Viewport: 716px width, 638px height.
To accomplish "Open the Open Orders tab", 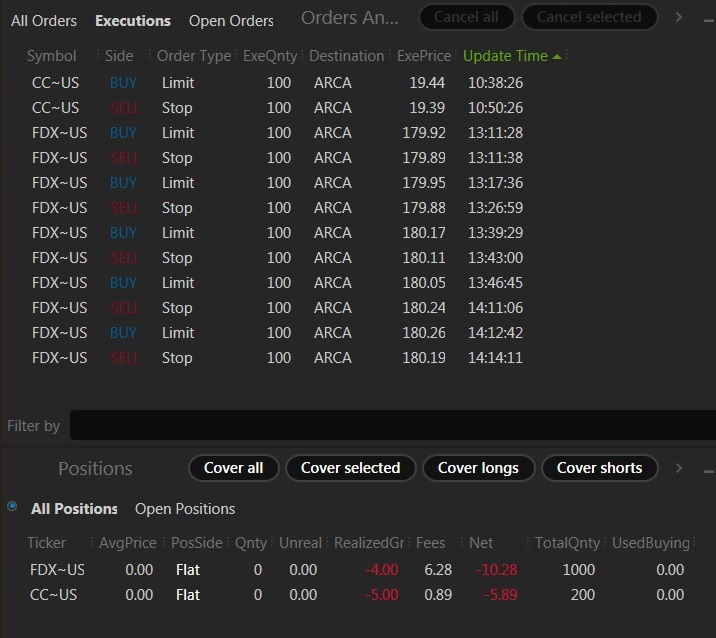I will (x=231, y=21).
